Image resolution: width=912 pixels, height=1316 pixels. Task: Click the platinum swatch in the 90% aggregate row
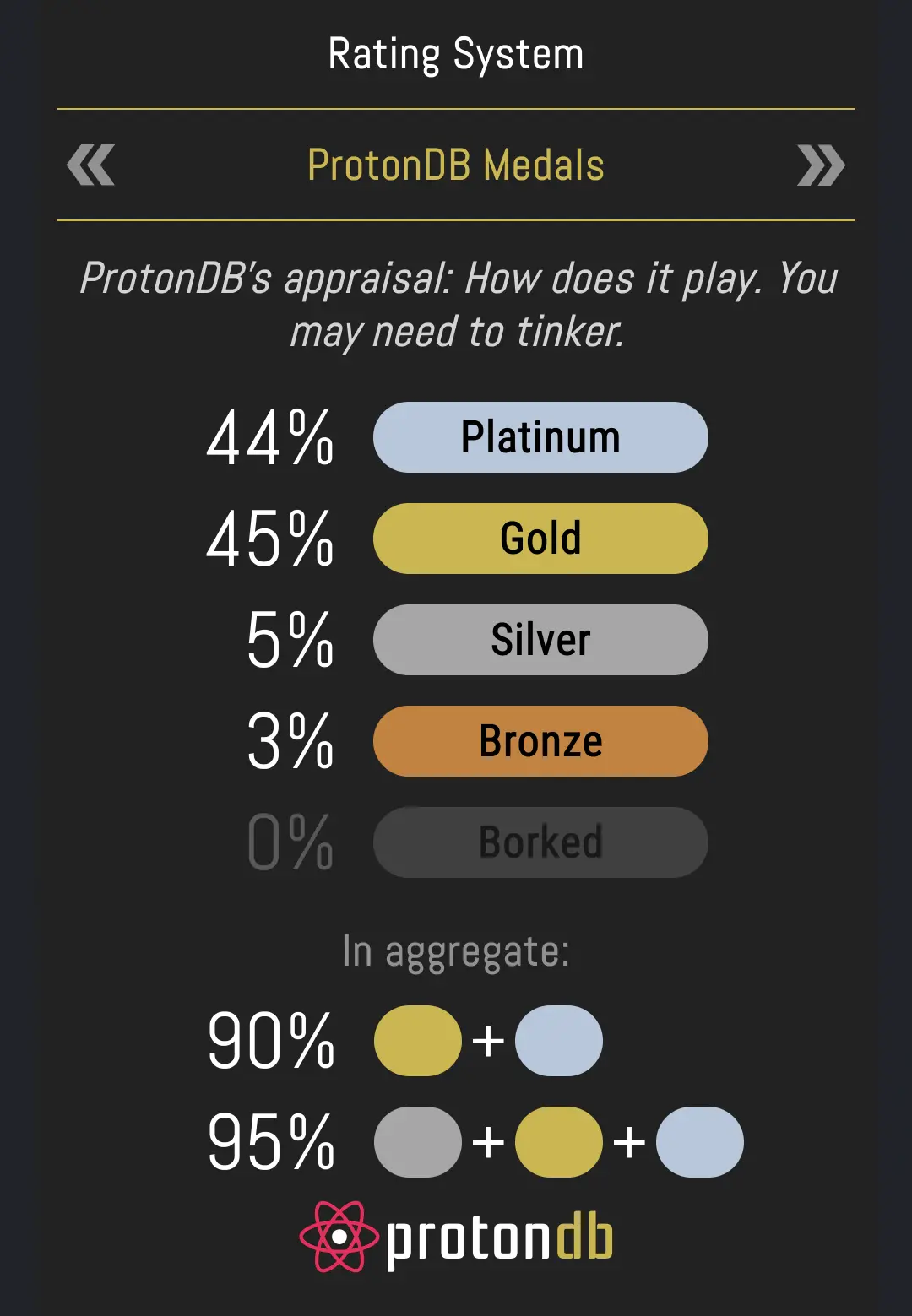[558, 1041]
